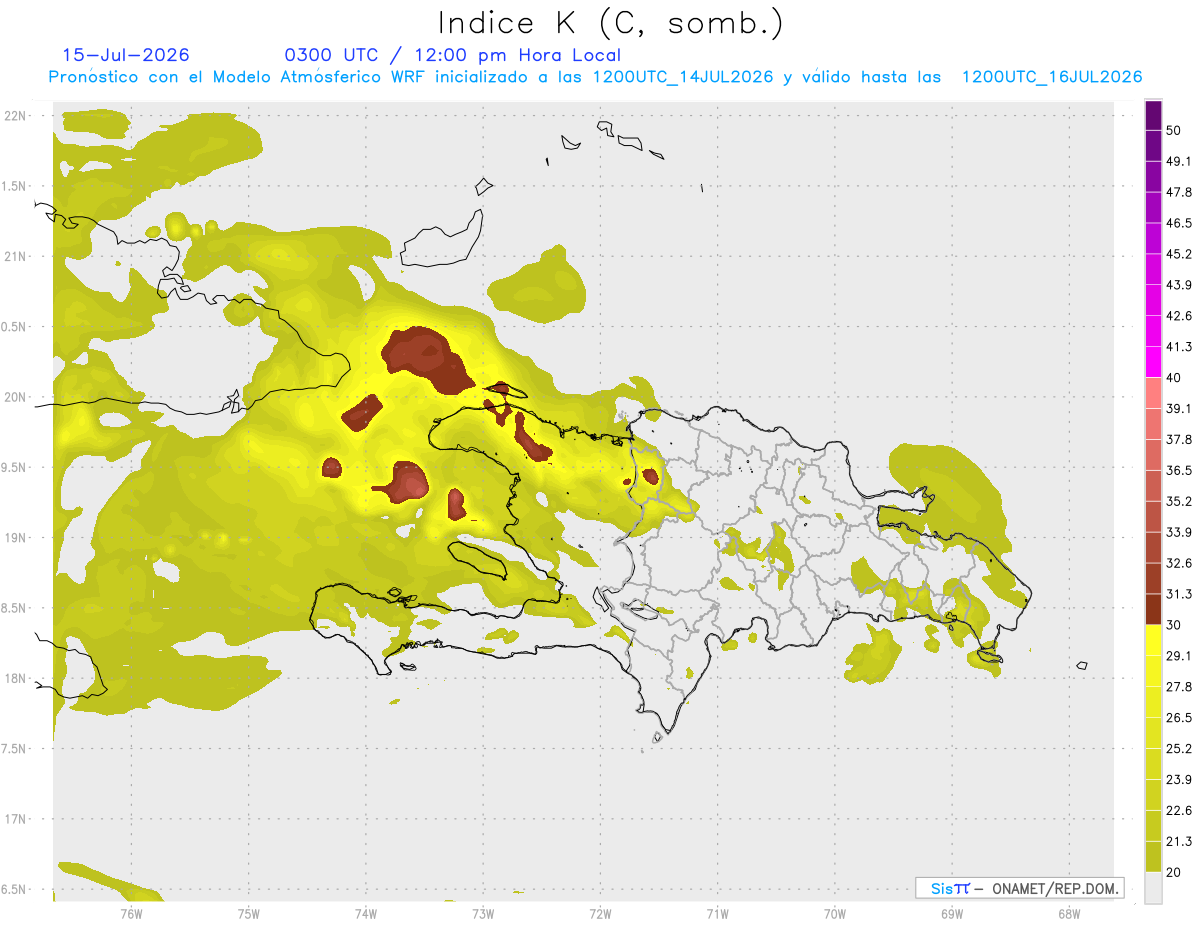Click the "37.8" value on the color scale
The image size is (1200, 927).
tap(1179, 439)
